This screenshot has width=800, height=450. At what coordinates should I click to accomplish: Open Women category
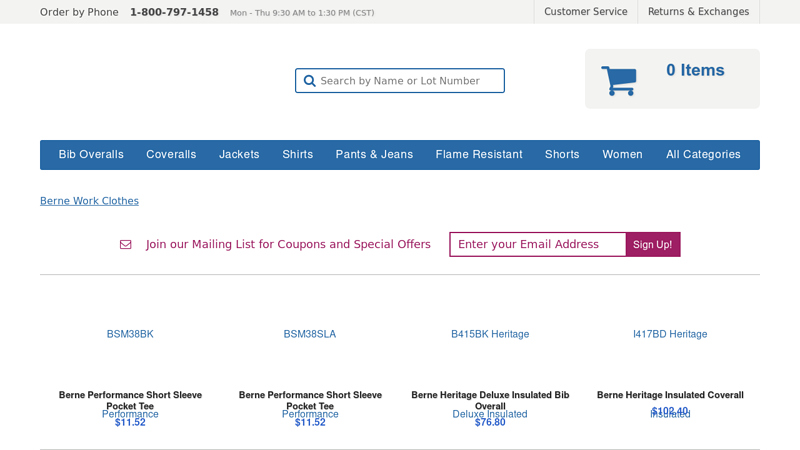click(622, 155)
